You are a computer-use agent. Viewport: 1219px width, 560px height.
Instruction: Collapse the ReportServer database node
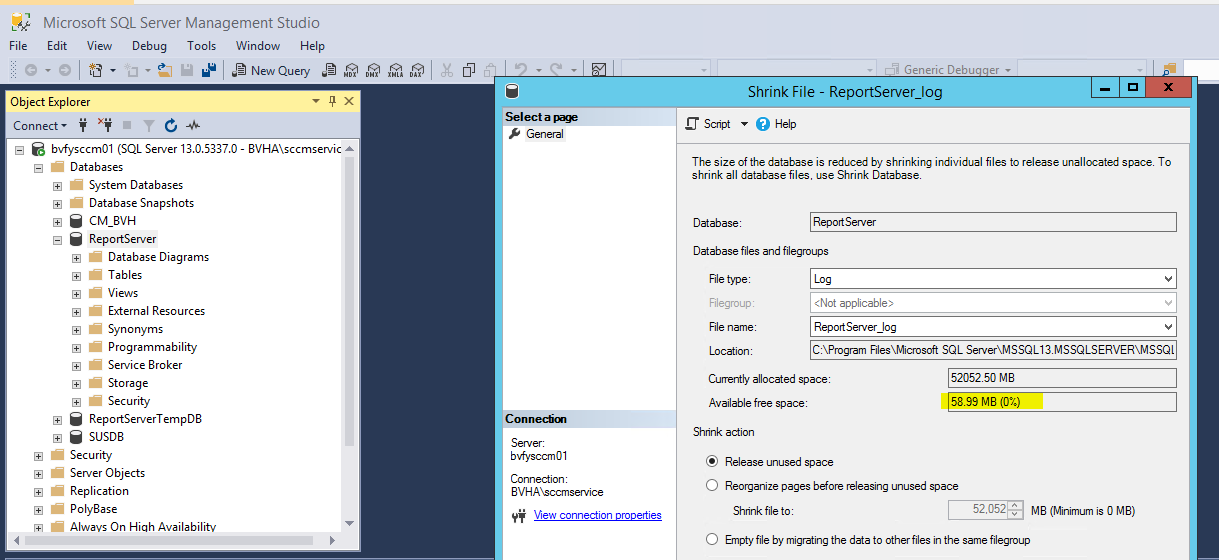click(x=57, y=239)
